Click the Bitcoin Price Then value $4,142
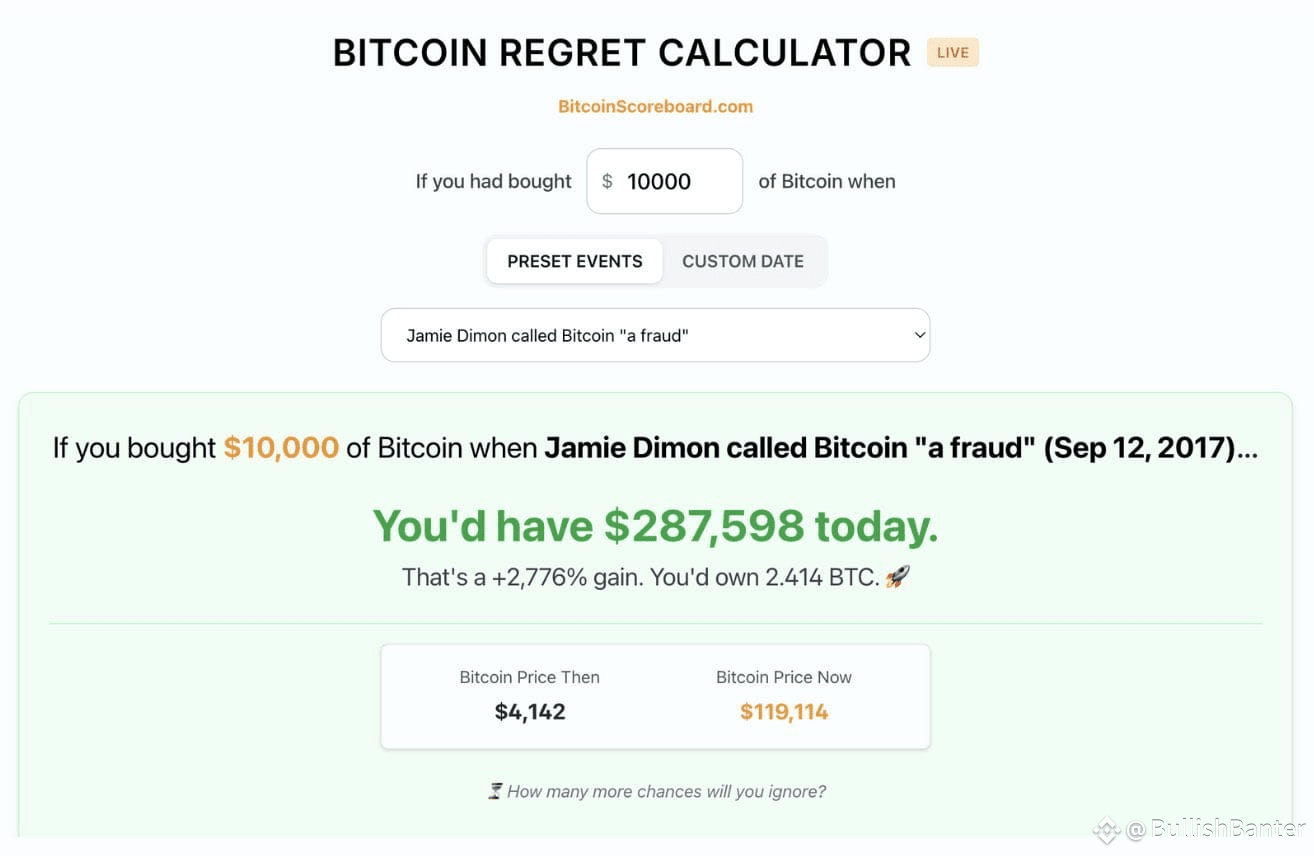1314x856 pixels. (x=529, y=711)
